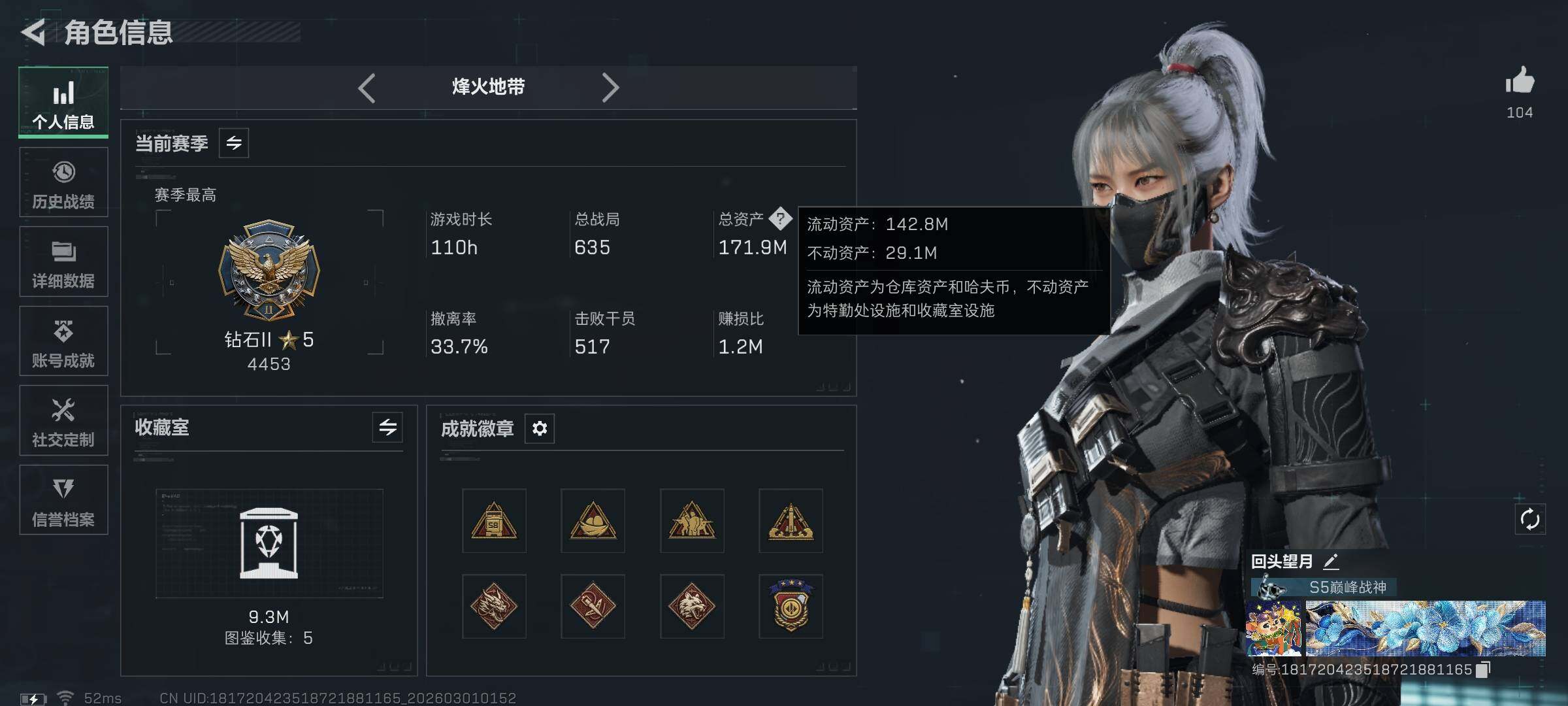
Task: Switch to next game mode with right chevron
Action: tap(610, 88)
